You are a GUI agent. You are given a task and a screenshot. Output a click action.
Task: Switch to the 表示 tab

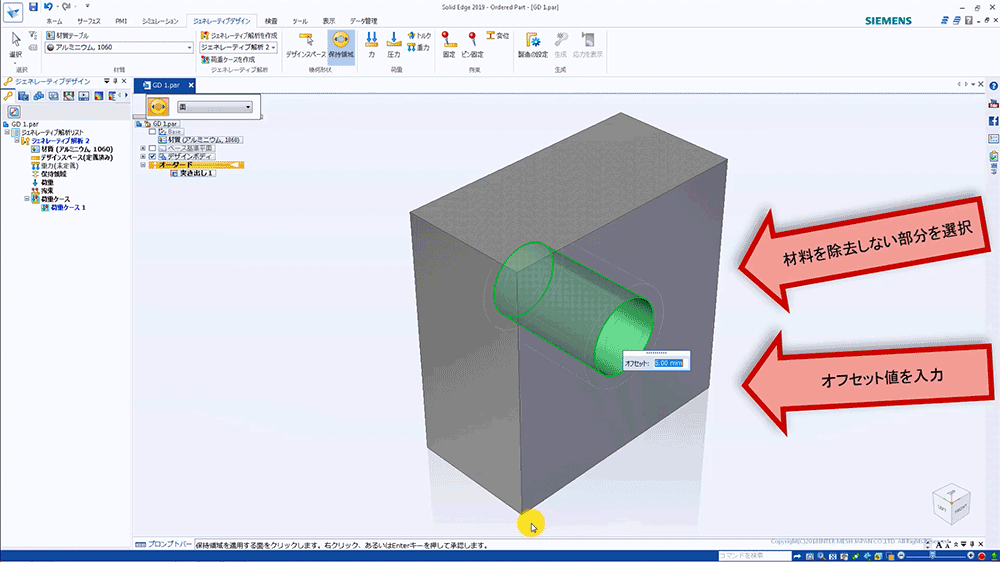[x=328, y=21]
